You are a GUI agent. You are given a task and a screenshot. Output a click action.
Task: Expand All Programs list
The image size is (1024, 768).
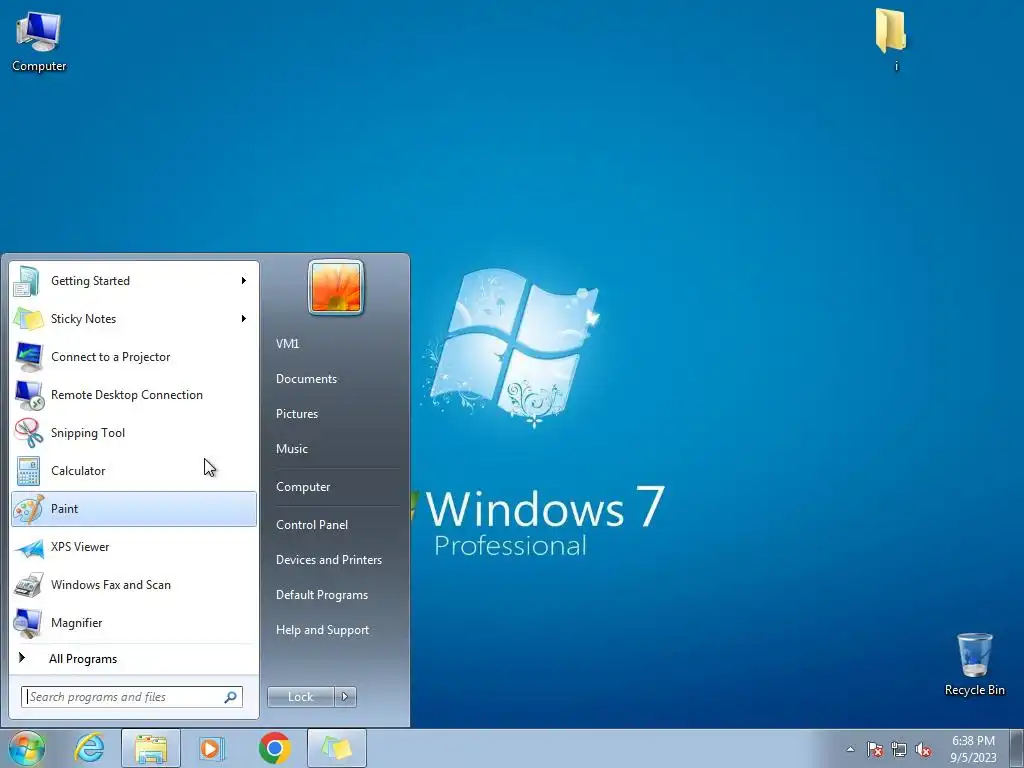[x=134, y=658]
